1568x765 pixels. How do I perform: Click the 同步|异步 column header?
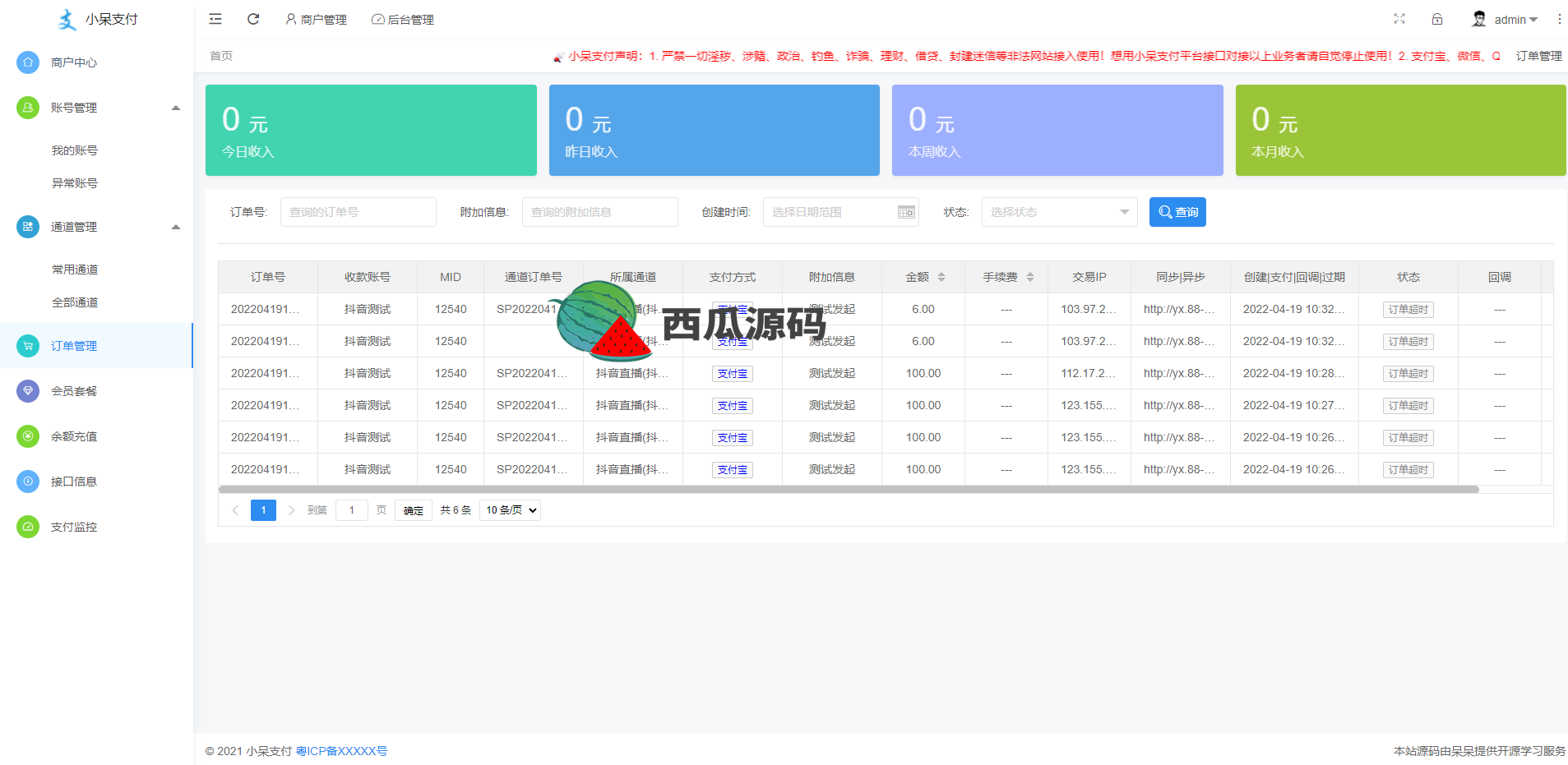coord(1181,277)
